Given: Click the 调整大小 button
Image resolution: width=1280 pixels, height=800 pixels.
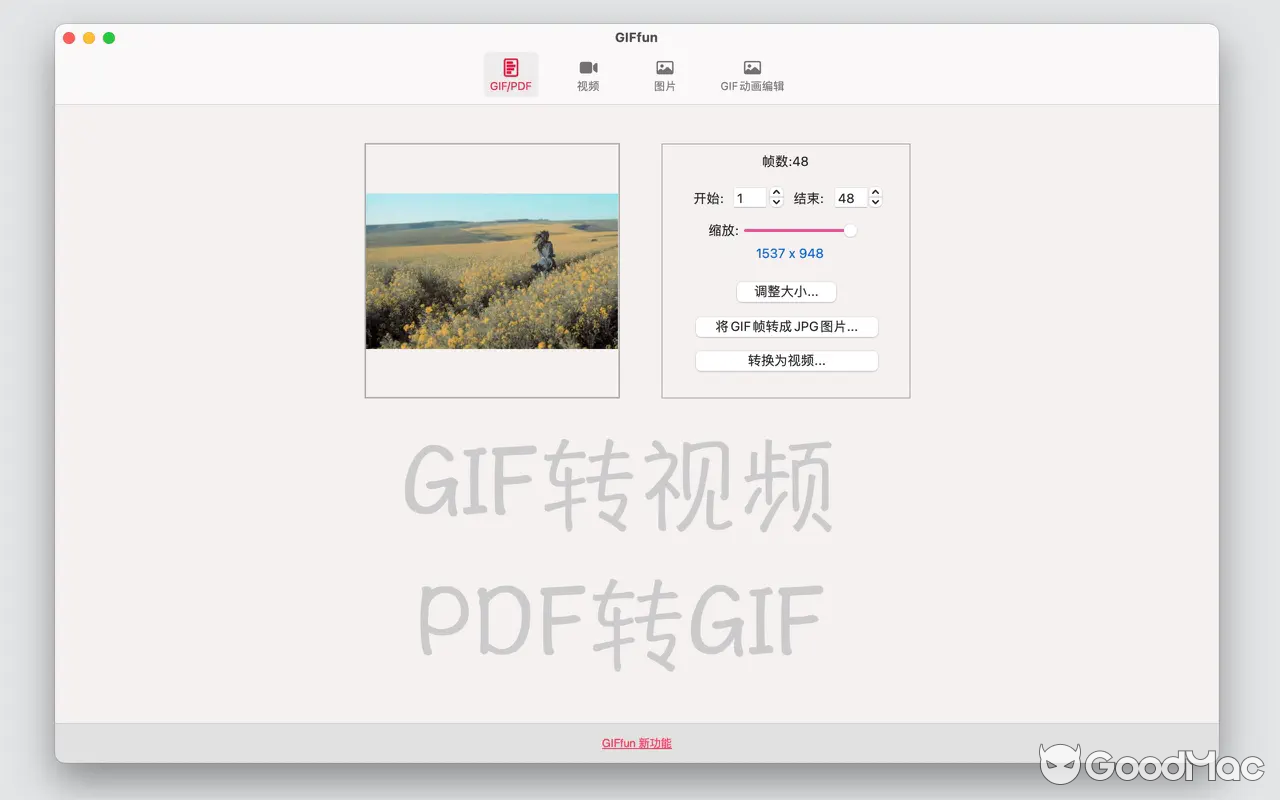Looking at the screenshot, I should pyautogui.click(x=786, y=291).
